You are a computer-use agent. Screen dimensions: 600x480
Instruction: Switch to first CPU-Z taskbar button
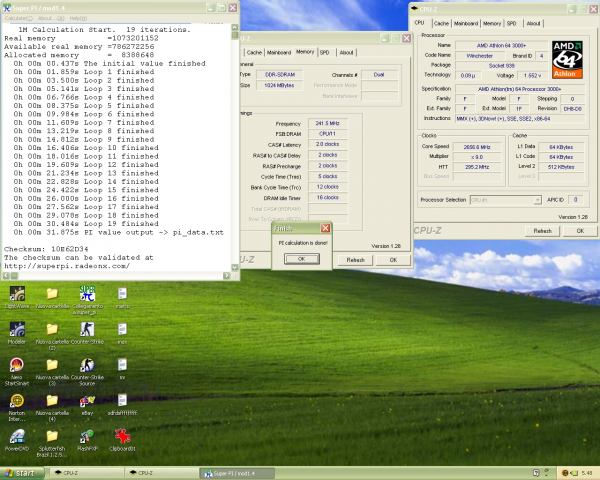click(86, 473)
